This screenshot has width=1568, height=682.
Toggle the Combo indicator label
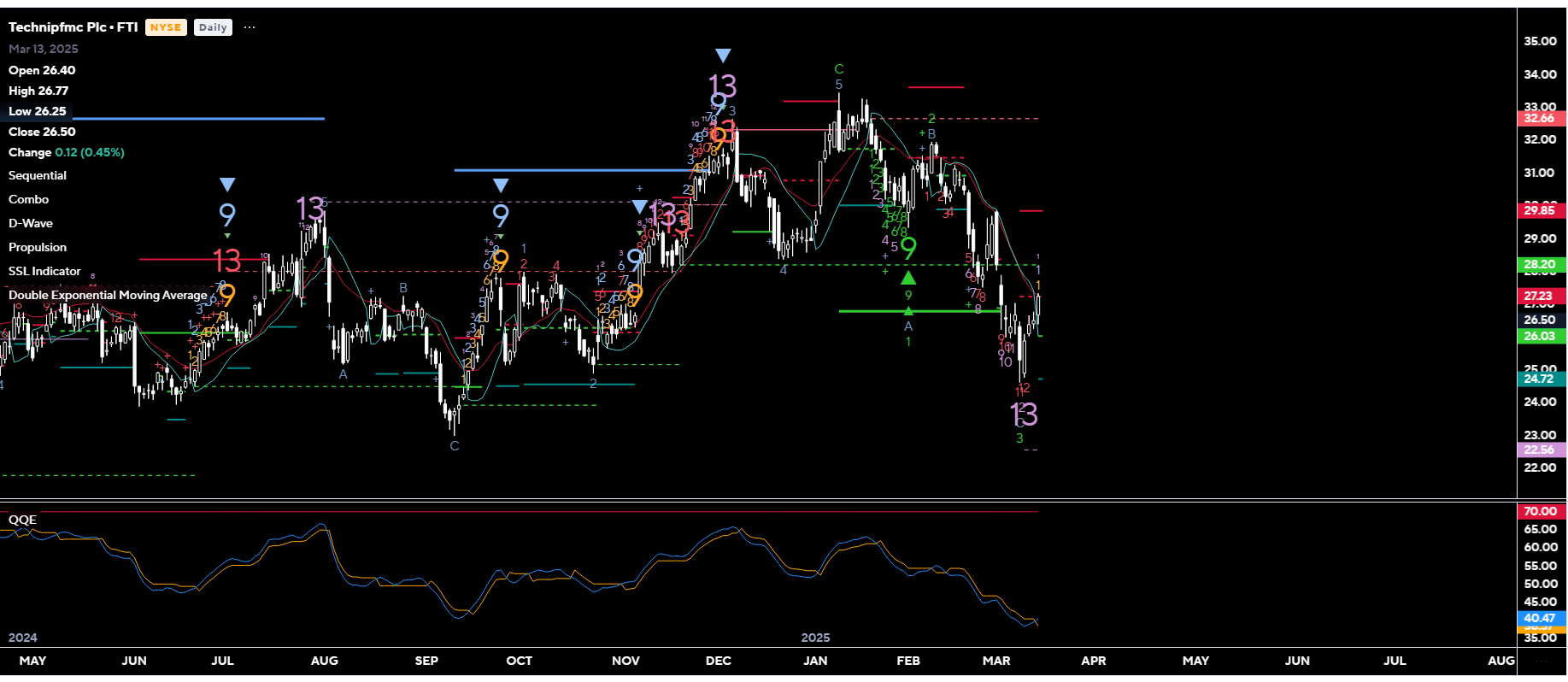point(29,199)
